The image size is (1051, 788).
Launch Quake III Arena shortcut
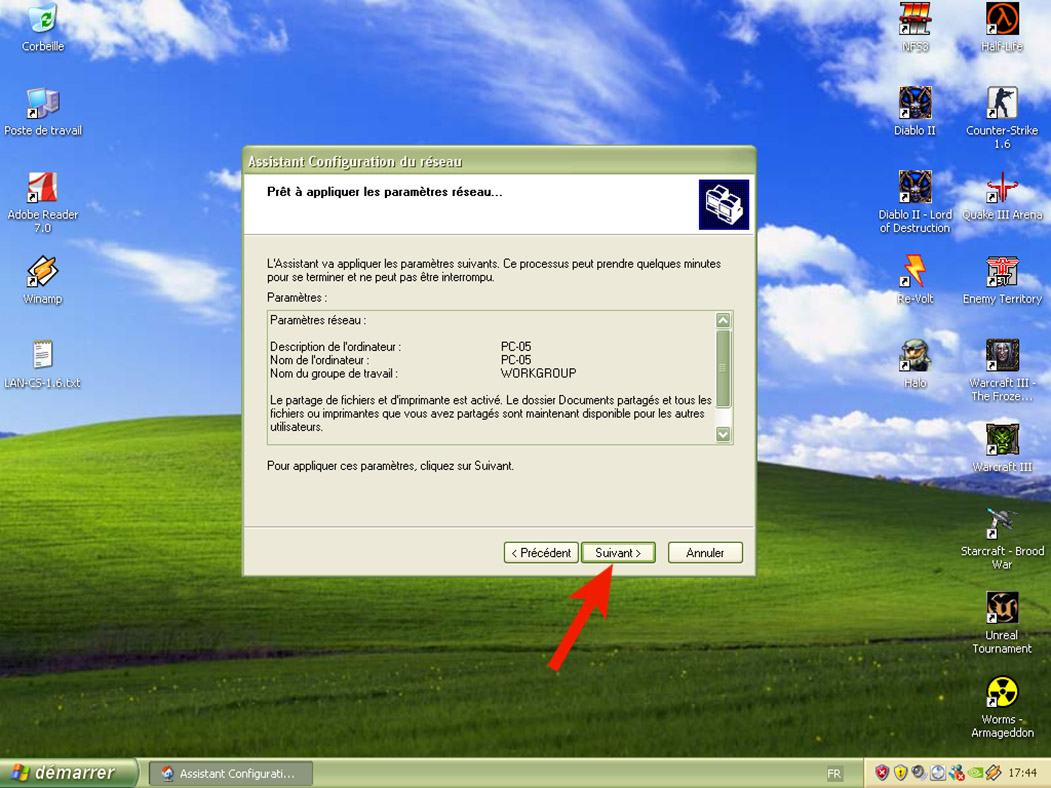click(1001, 188)
